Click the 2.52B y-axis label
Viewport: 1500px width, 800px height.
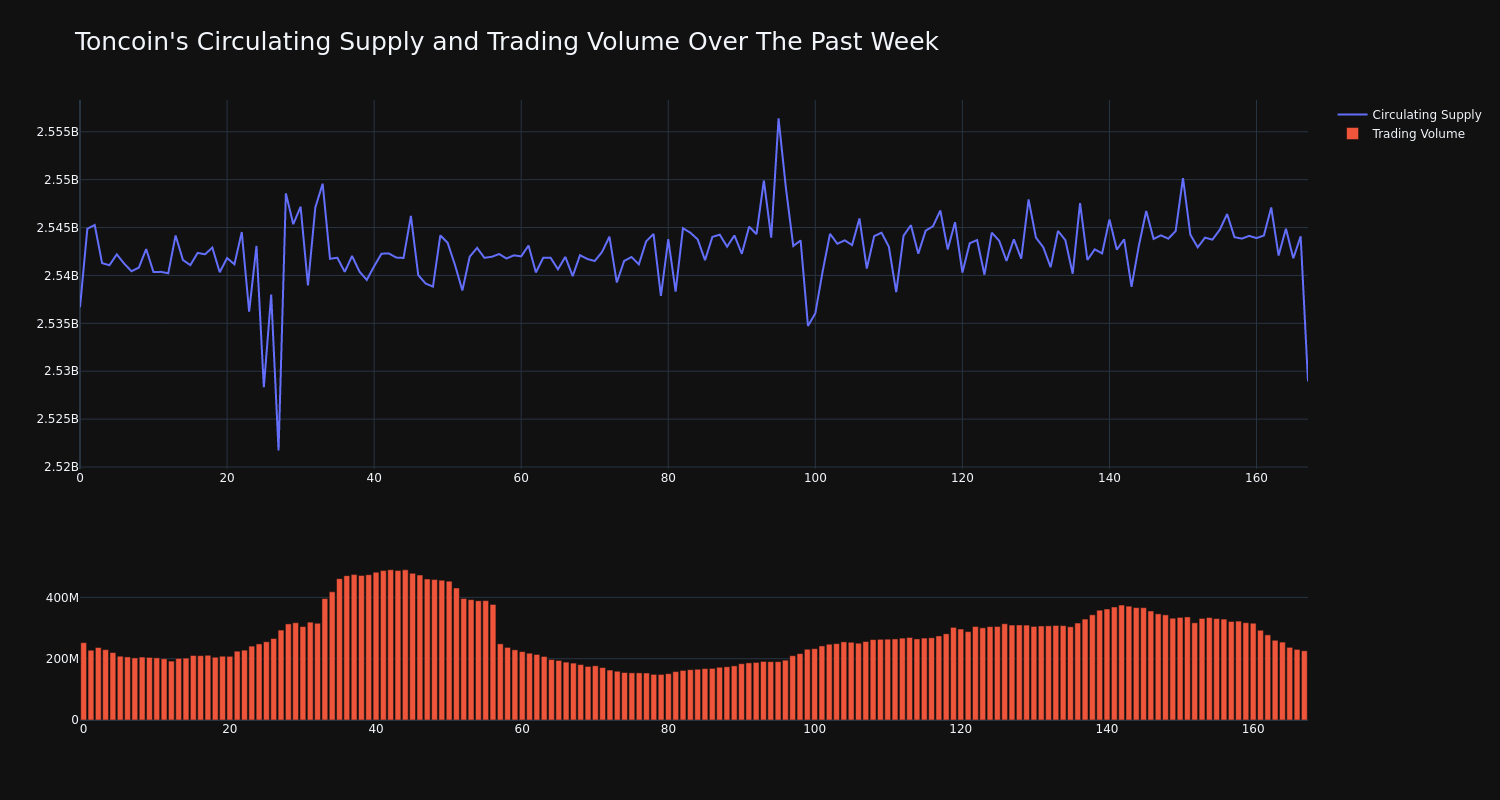coord(61,467)
